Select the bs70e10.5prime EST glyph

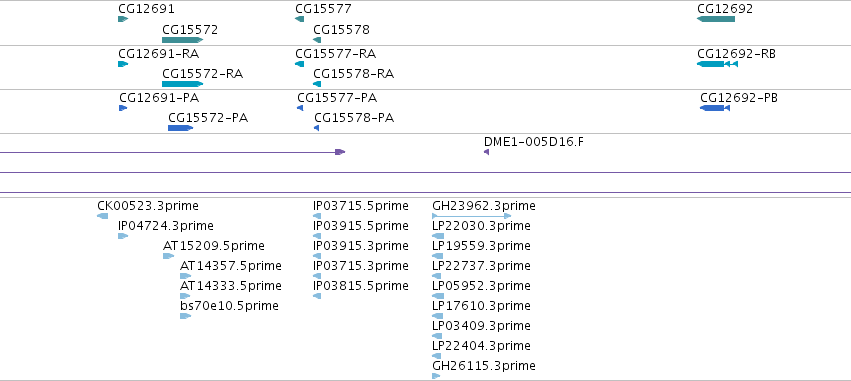click(186, 316)
